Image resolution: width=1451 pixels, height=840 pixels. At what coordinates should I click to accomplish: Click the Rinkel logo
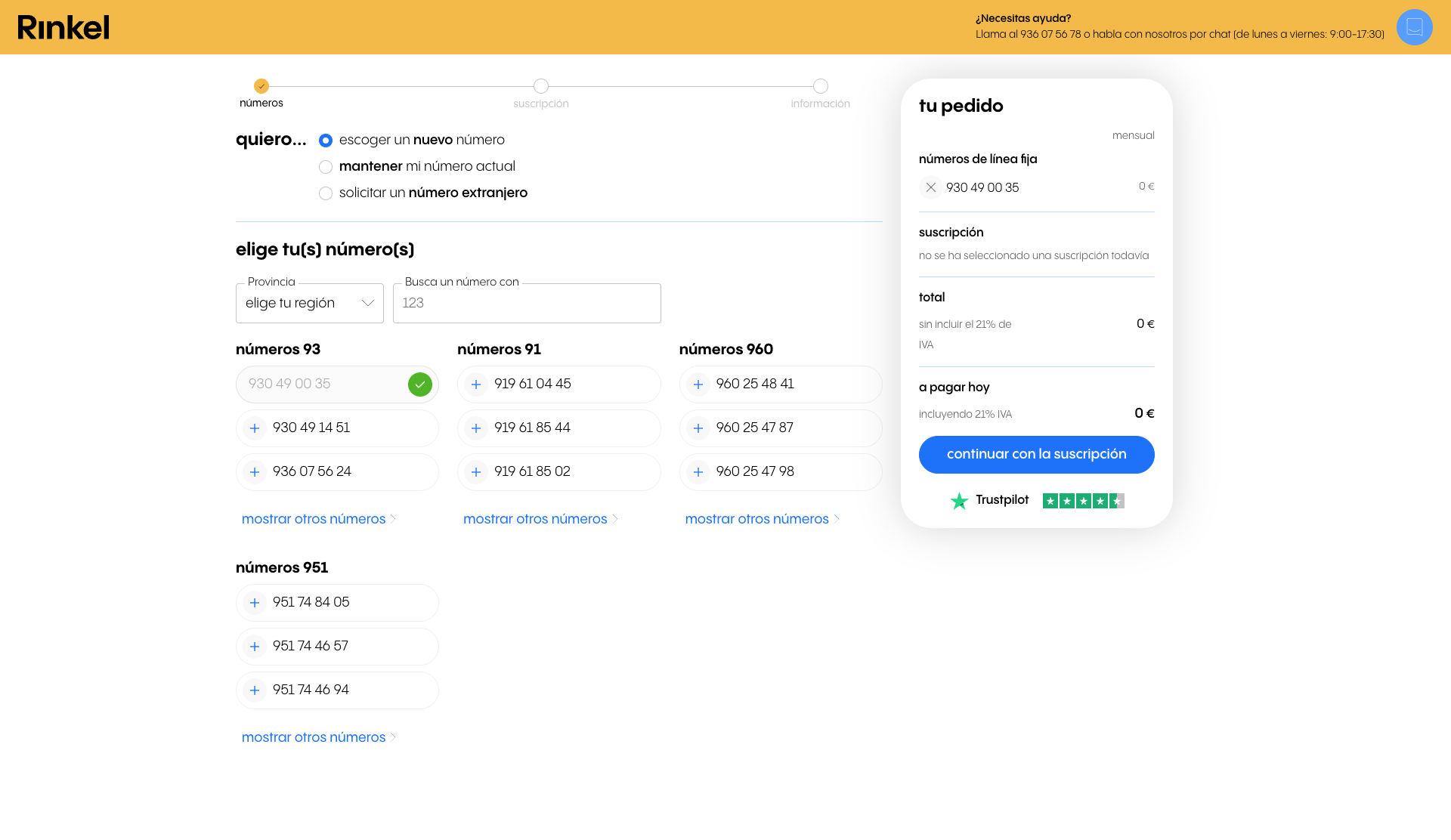(63, 27)
